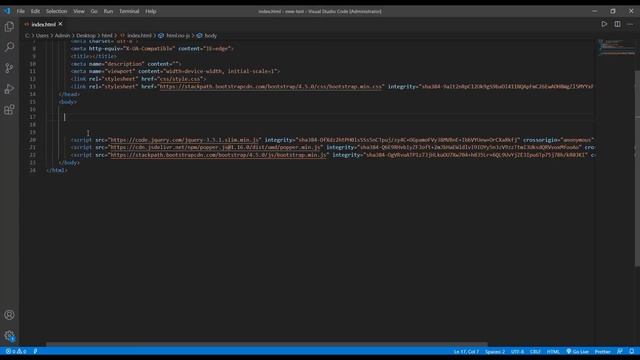Click the closing </head> tag on line 14
Screen dimensions: 640x360
(x=69, y=94)
